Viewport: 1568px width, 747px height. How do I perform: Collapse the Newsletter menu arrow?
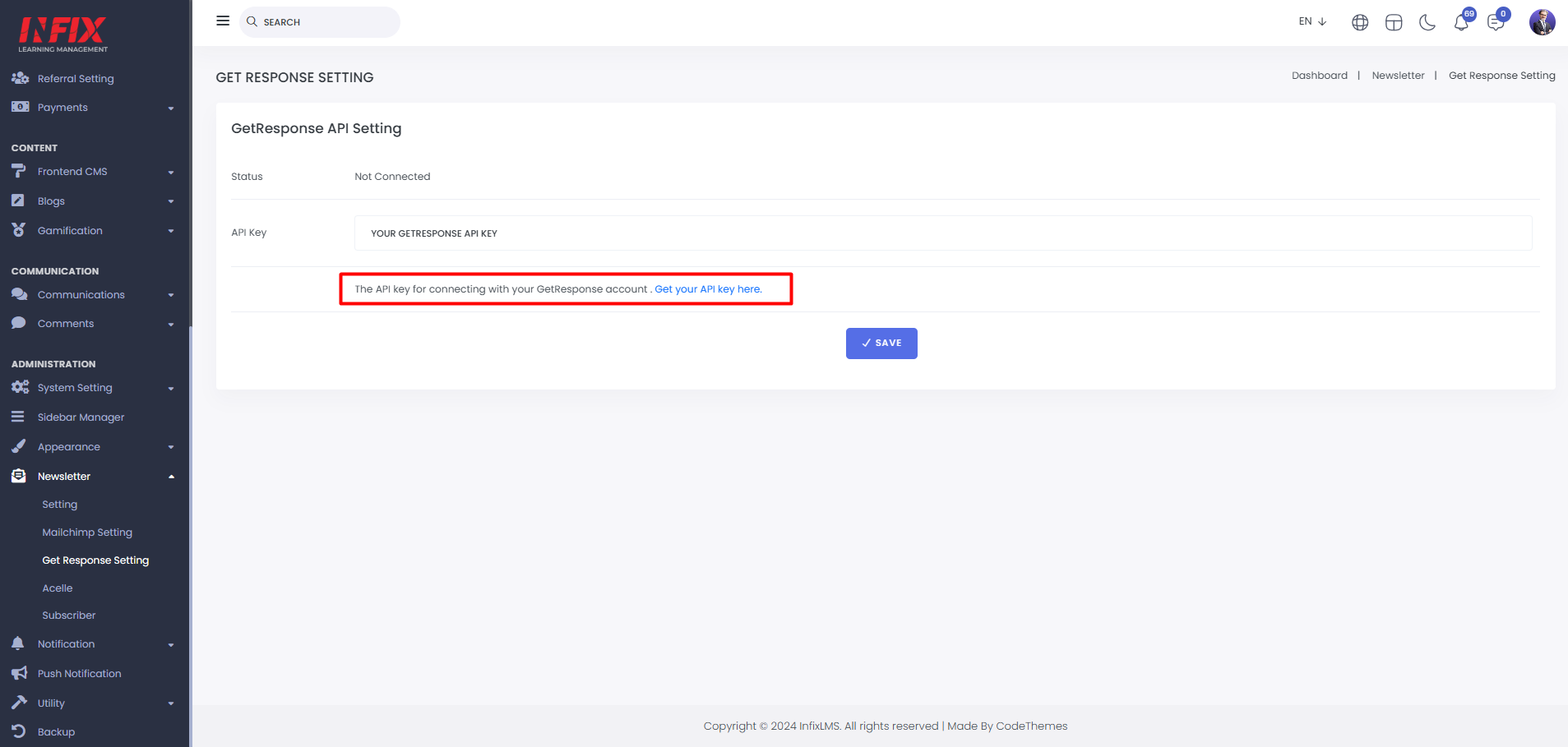point(171,477)
